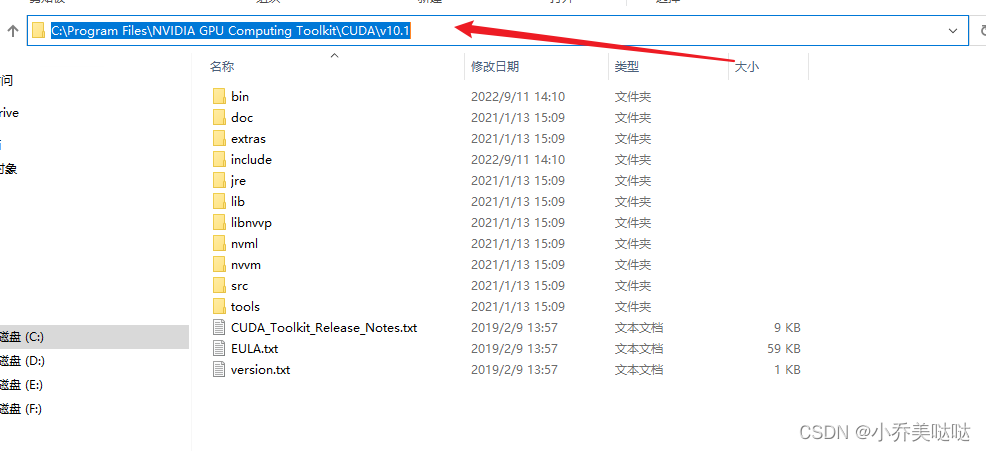Sort files by 类型 column header
The width and height of the screenshot is (986, 451).
click(626, 66)
